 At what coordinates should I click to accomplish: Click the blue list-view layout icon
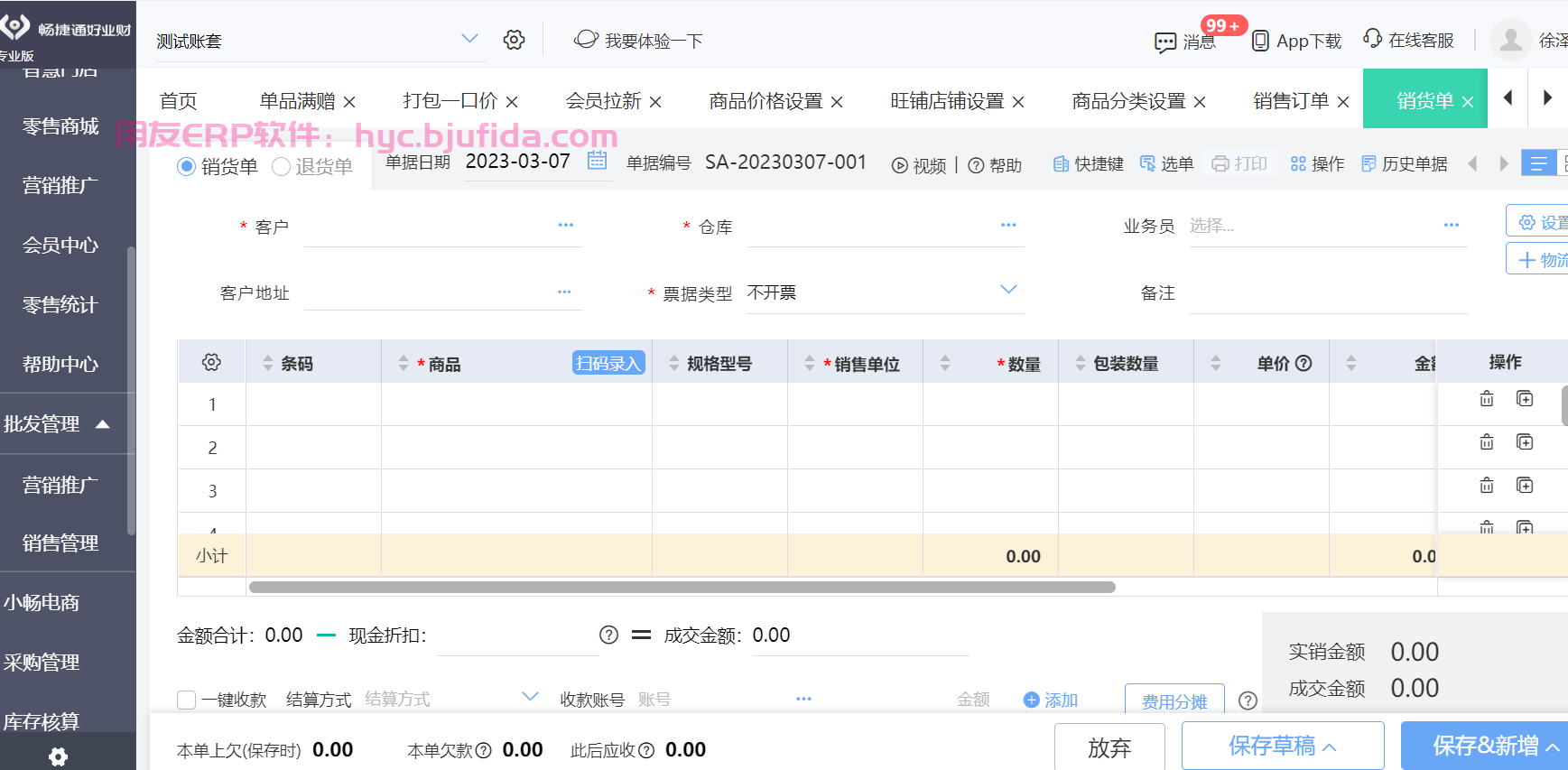pyautogui.click(x=1538, y=163)
